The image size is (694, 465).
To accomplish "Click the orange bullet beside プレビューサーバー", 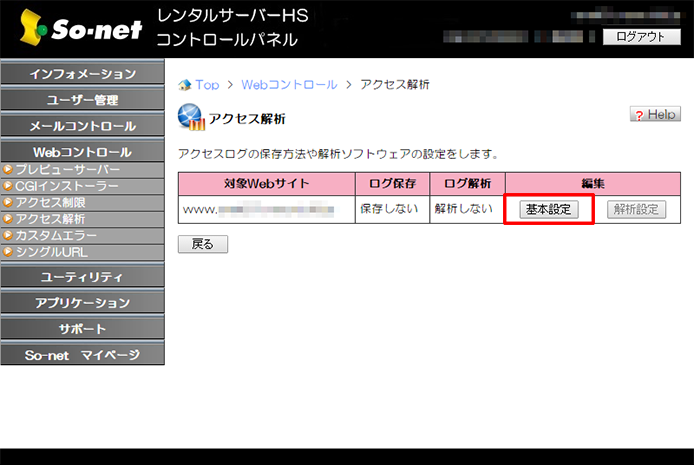I will (x=8, y=170).
